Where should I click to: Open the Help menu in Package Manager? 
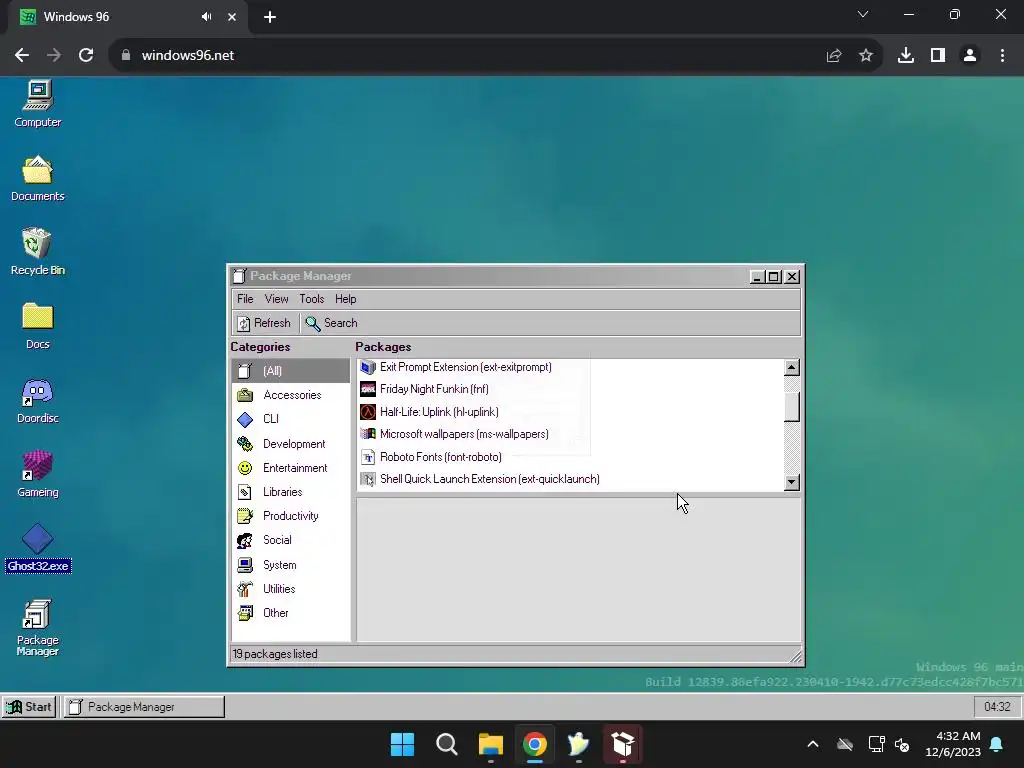345,299
